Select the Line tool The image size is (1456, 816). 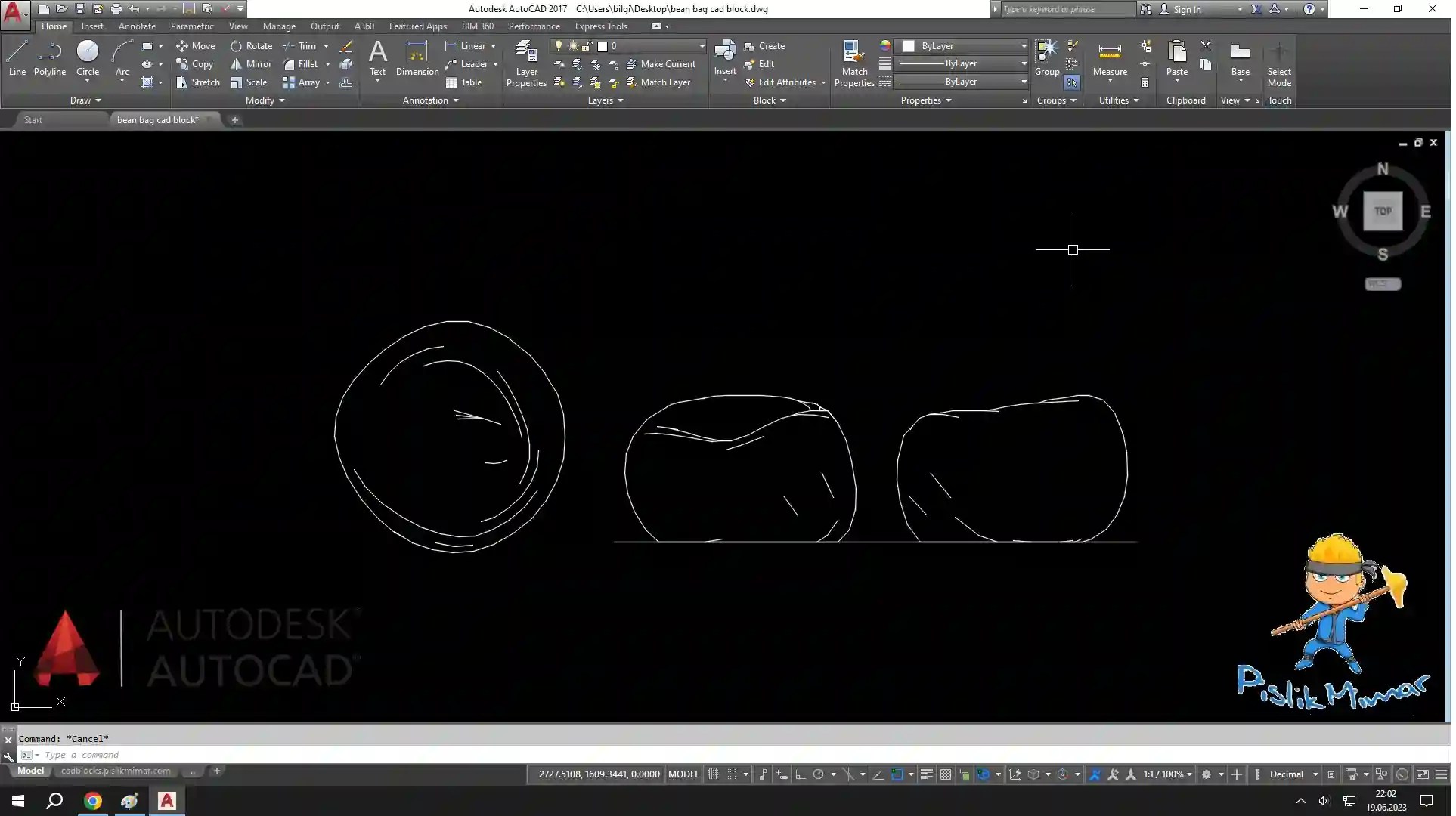tap(16, 57)
